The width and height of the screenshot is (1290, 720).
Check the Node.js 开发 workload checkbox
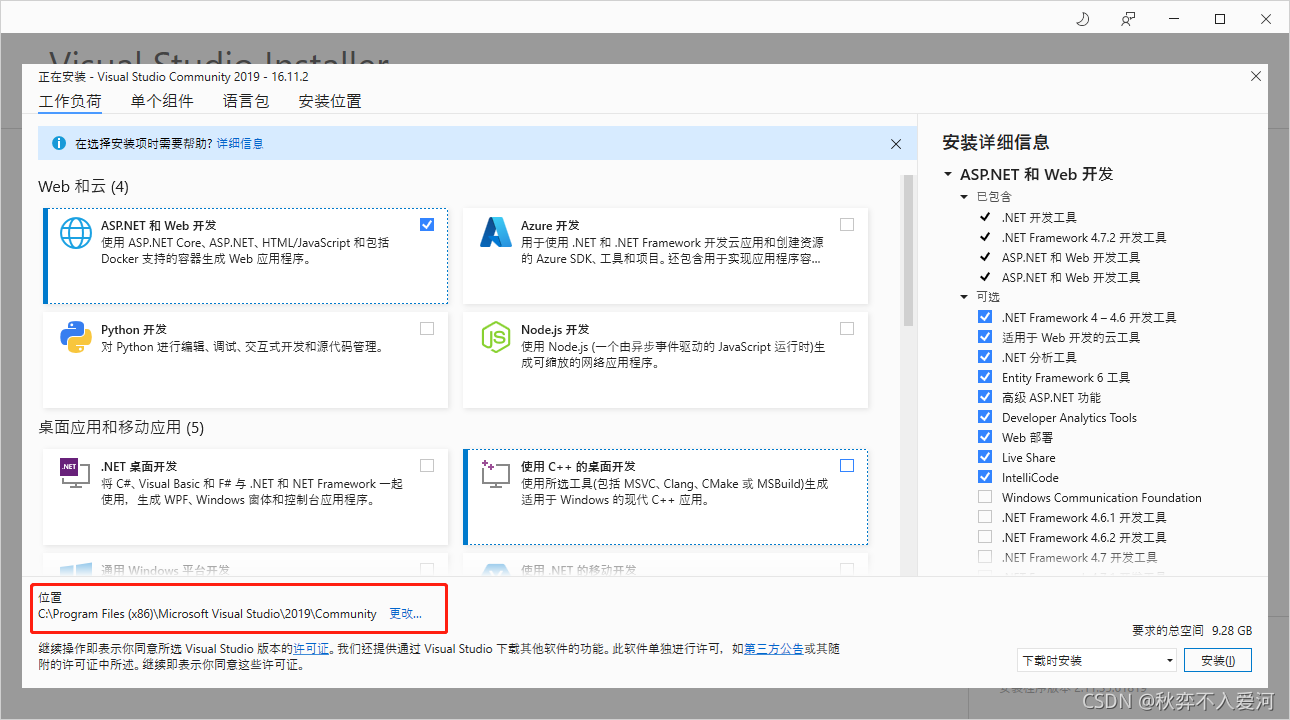point(847,328)
